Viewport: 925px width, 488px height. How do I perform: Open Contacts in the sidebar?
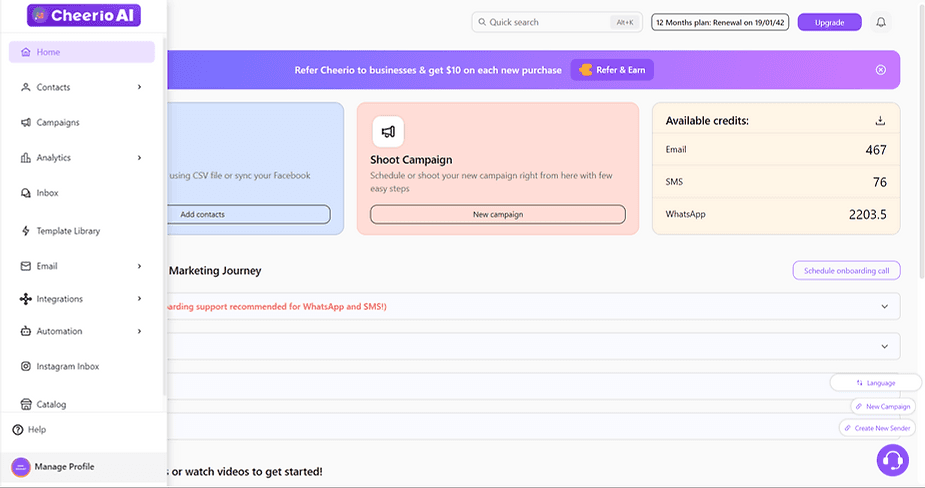[81, 87]
